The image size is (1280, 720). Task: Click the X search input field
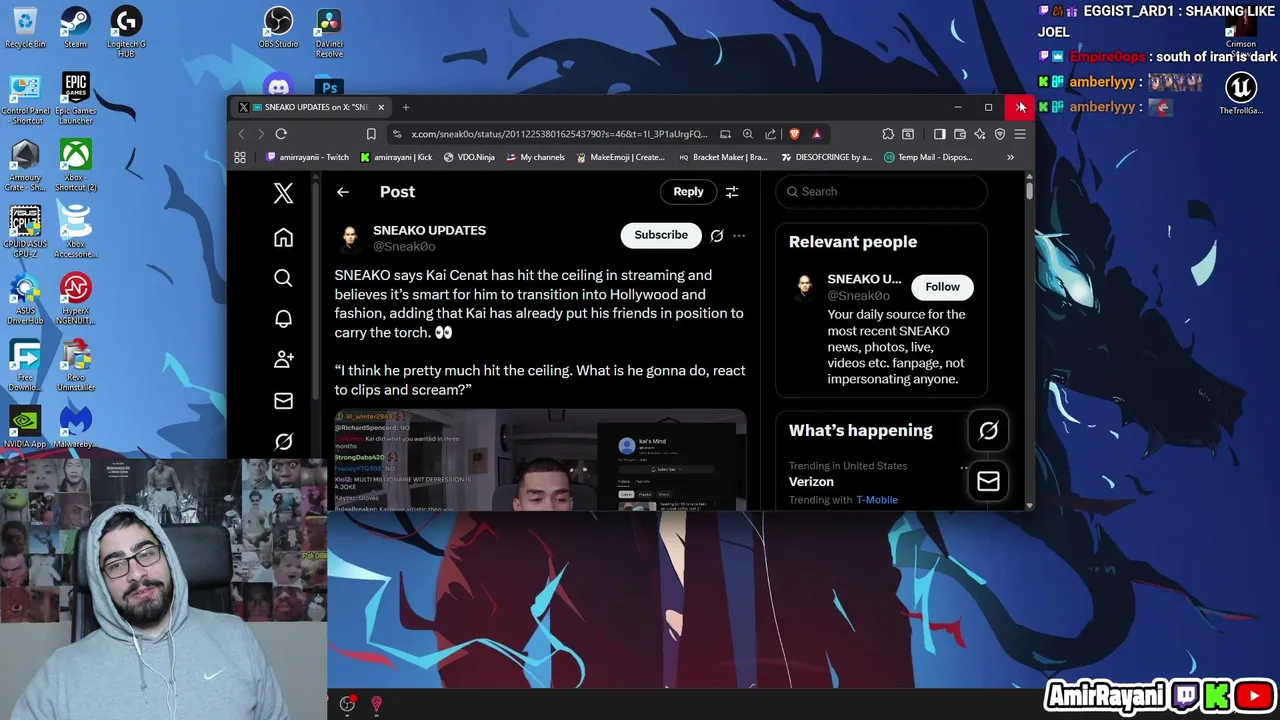[881, 192]
